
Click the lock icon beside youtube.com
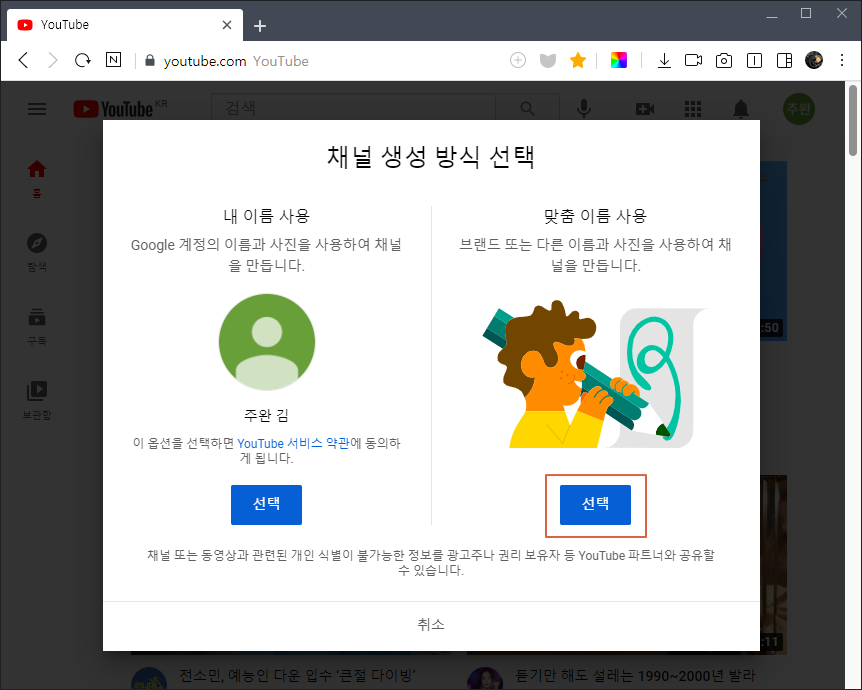pyautogui.click(x=150, y=60)
